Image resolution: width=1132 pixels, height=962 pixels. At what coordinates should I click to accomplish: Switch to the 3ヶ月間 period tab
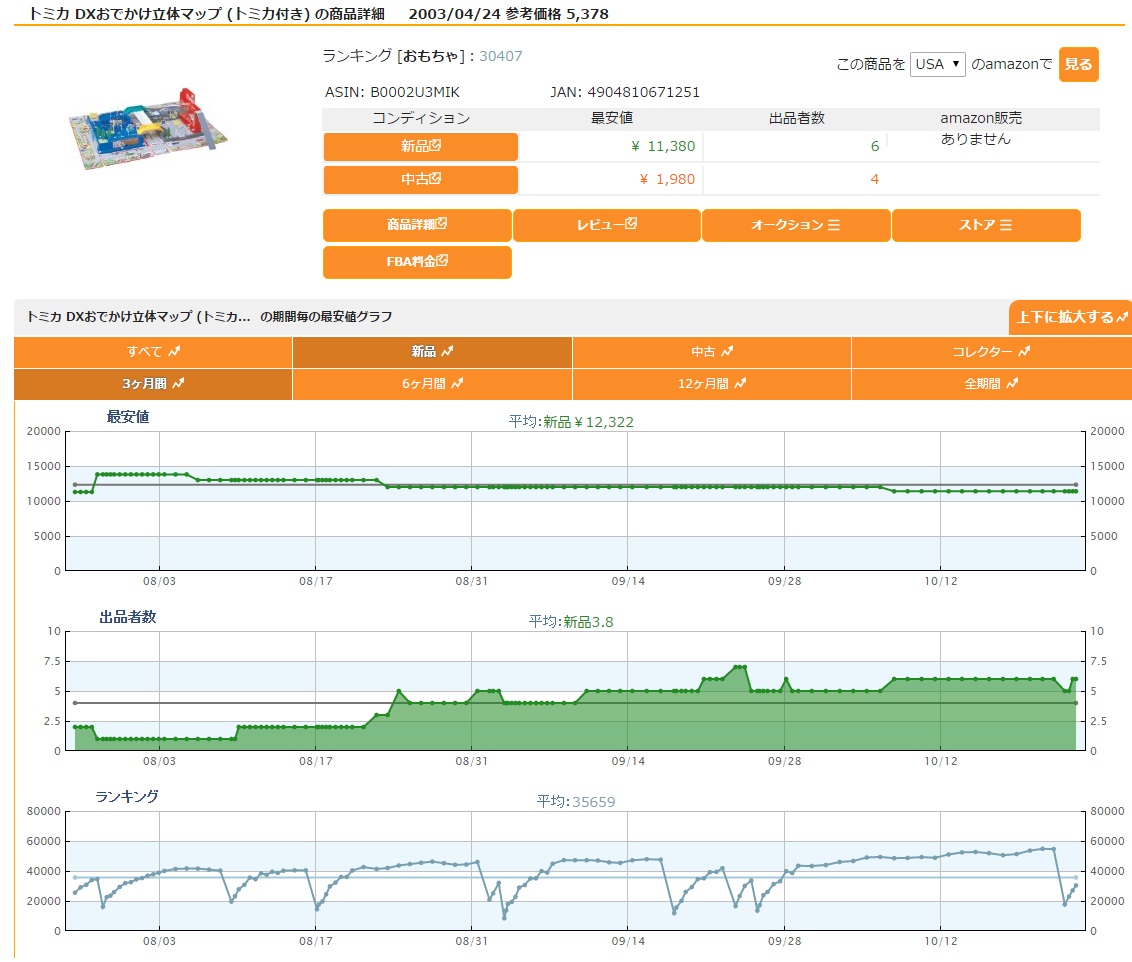click(153, 384)
